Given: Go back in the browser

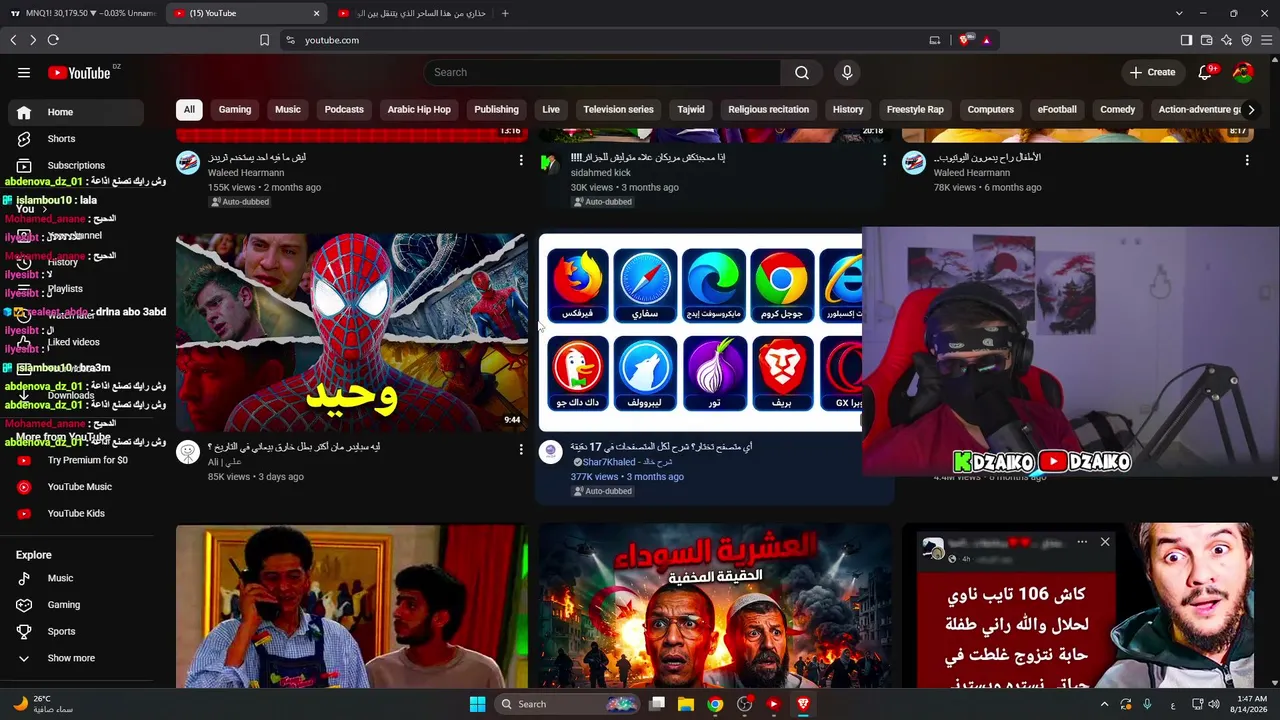Looking at the screenshot, I should [x=13, y=40].
